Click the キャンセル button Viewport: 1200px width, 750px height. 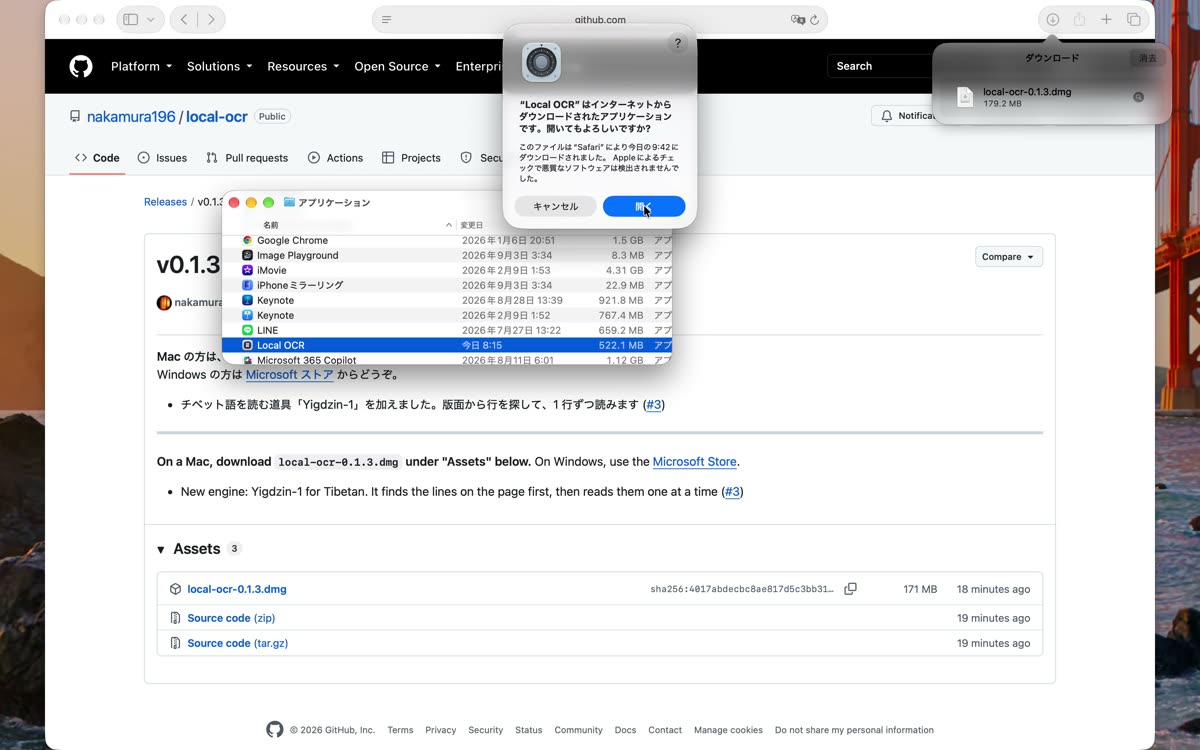pyautogui.click(x=556, y=206)
